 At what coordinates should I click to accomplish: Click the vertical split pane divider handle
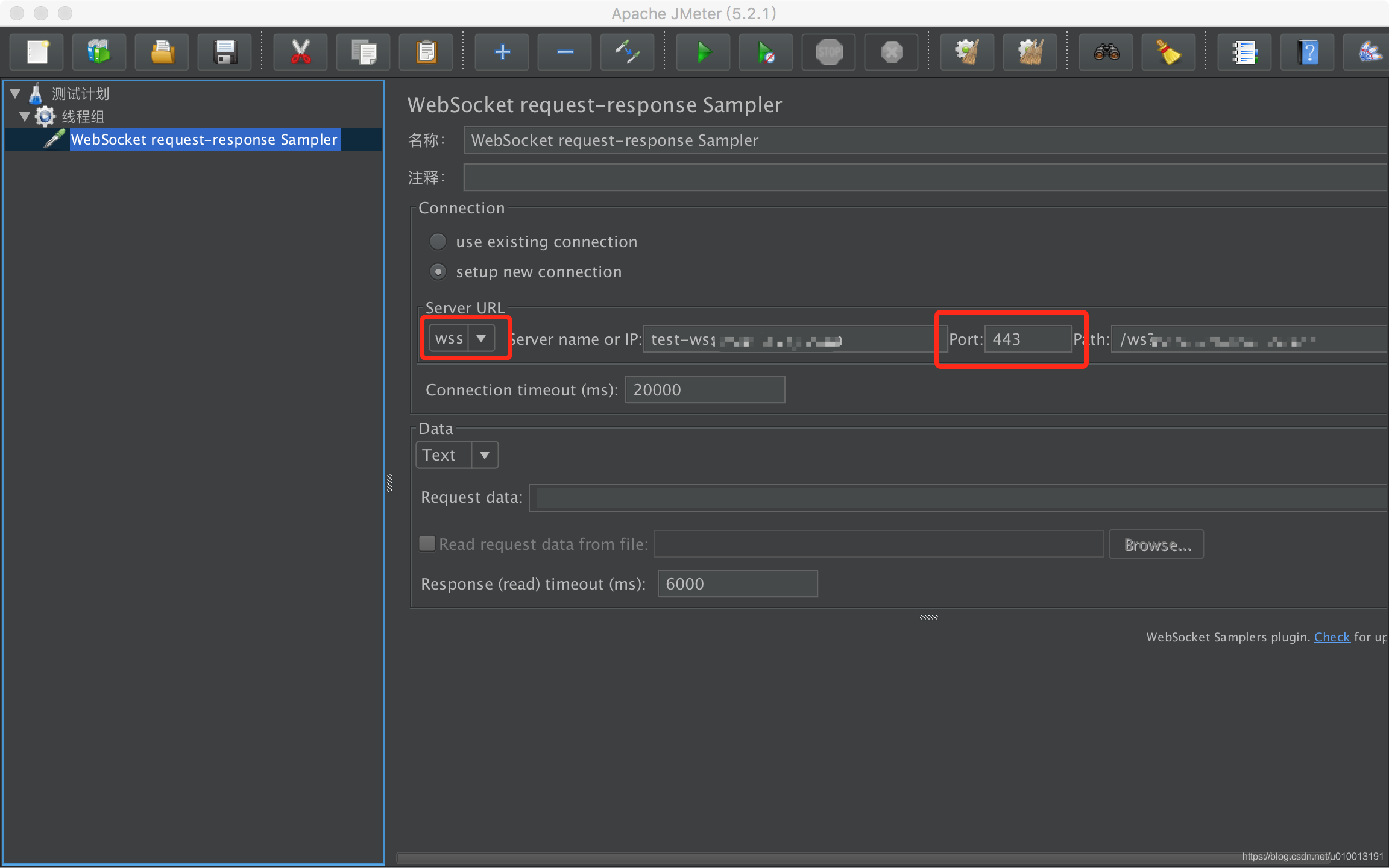tap(389, 483)
